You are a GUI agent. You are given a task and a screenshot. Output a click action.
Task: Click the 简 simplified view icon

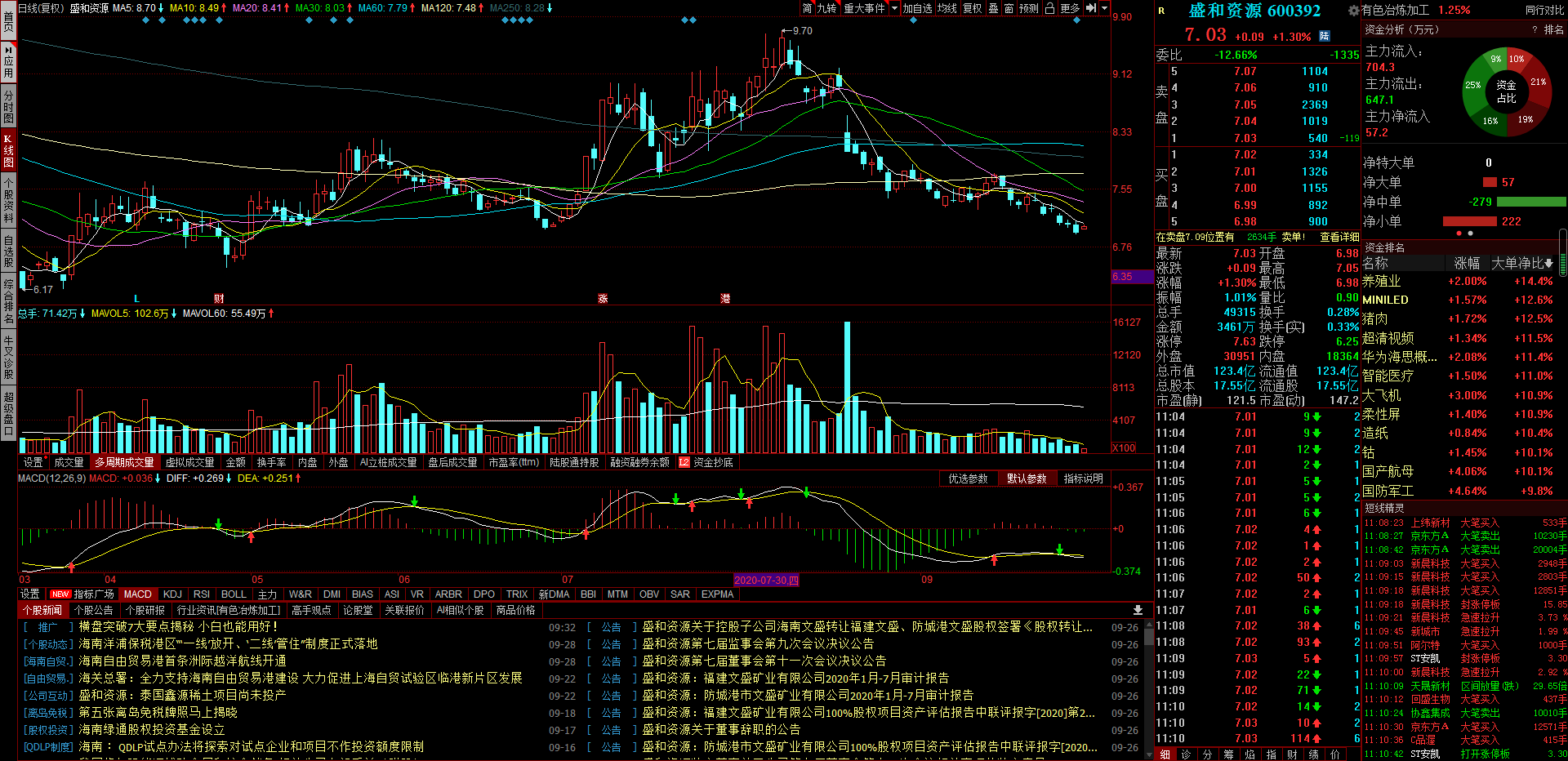pyautogui.click(x=808, y=8)
